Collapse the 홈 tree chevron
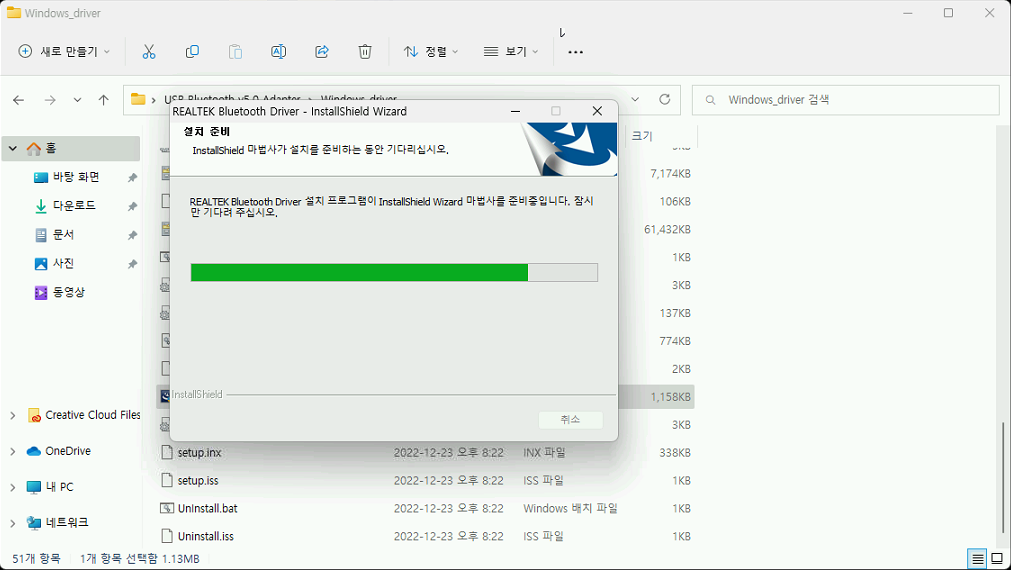 coord(13,148)
